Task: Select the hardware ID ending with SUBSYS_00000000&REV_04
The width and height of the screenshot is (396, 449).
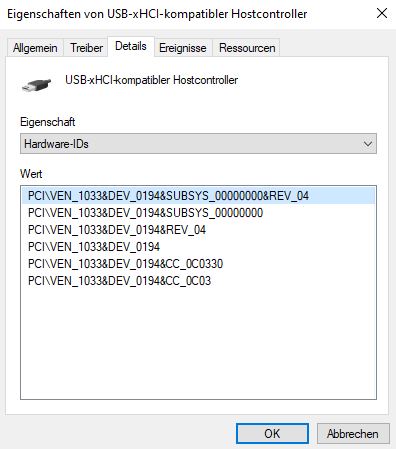Action: coord(199,196)
